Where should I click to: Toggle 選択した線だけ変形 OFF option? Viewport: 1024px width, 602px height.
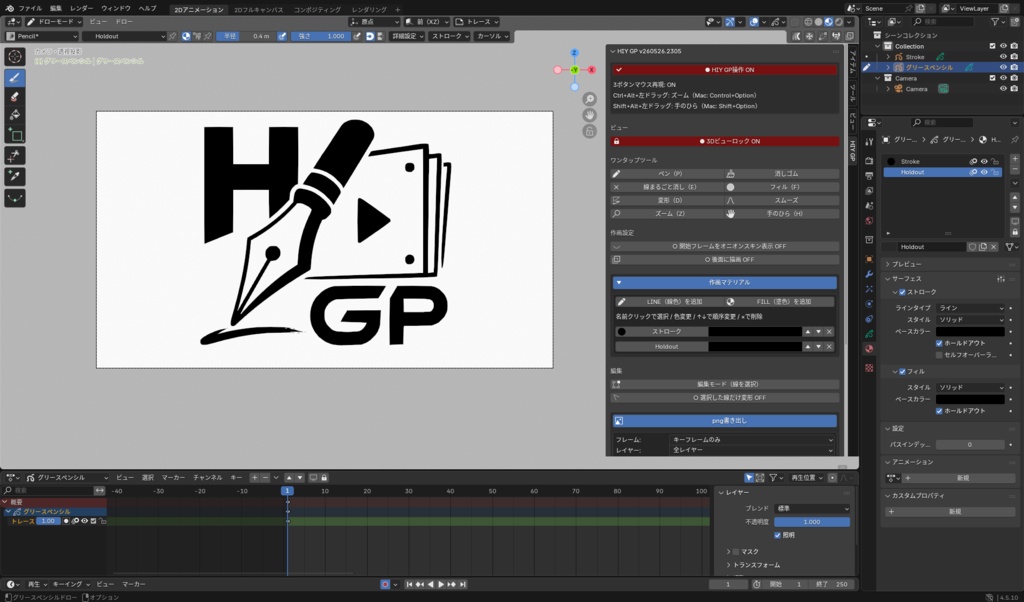click(724, 397)
